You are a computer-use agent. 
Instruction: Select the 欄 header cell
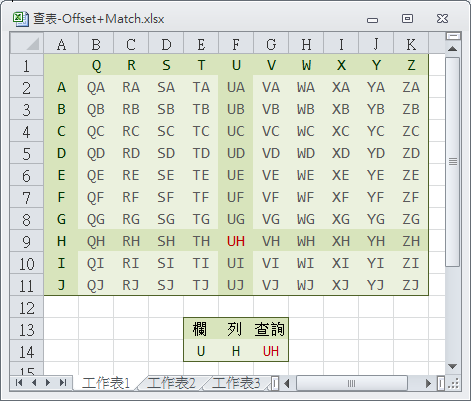201,329
